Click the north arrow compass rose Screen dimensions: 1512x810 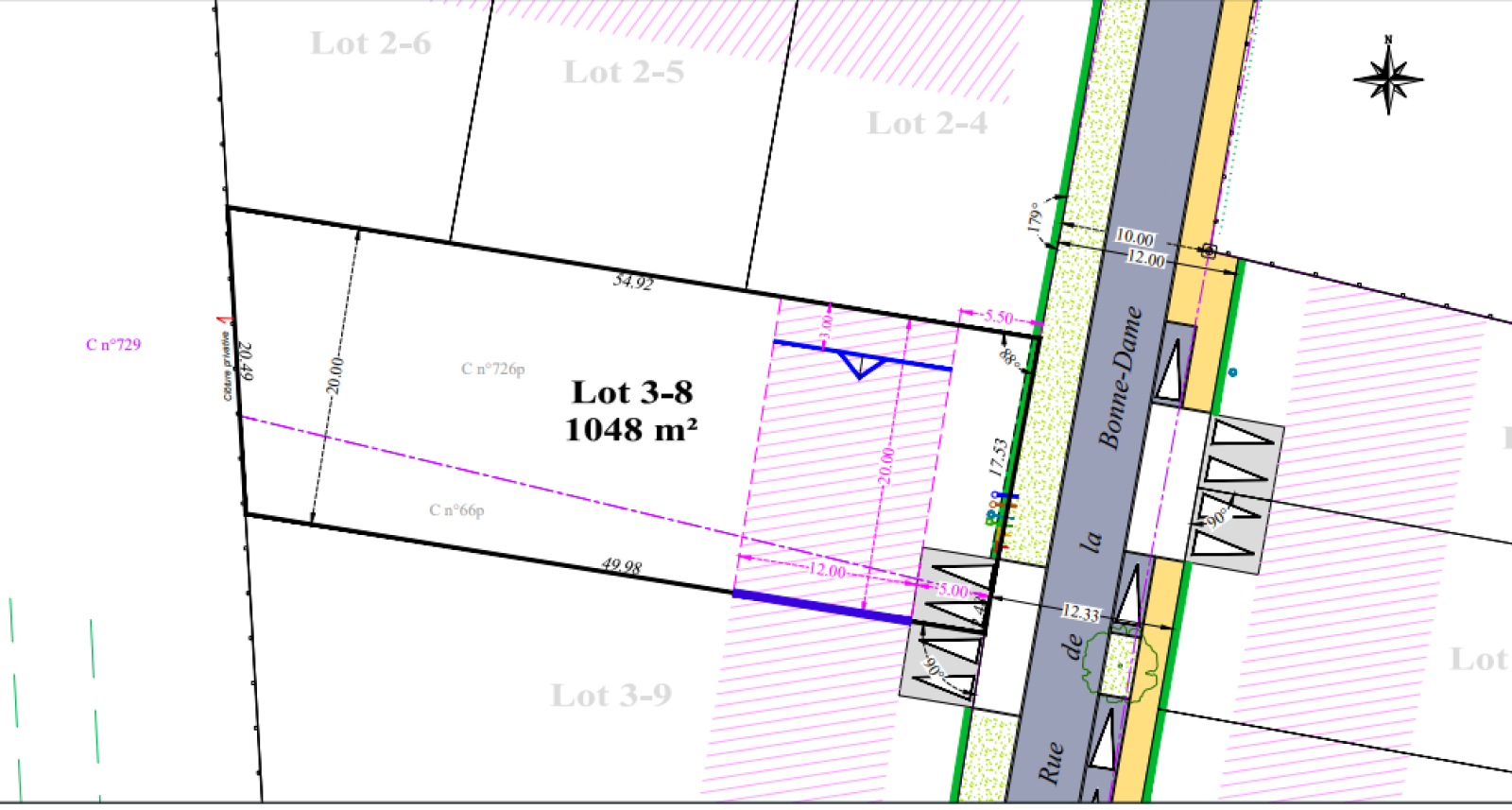click(x=1388, y=78)
